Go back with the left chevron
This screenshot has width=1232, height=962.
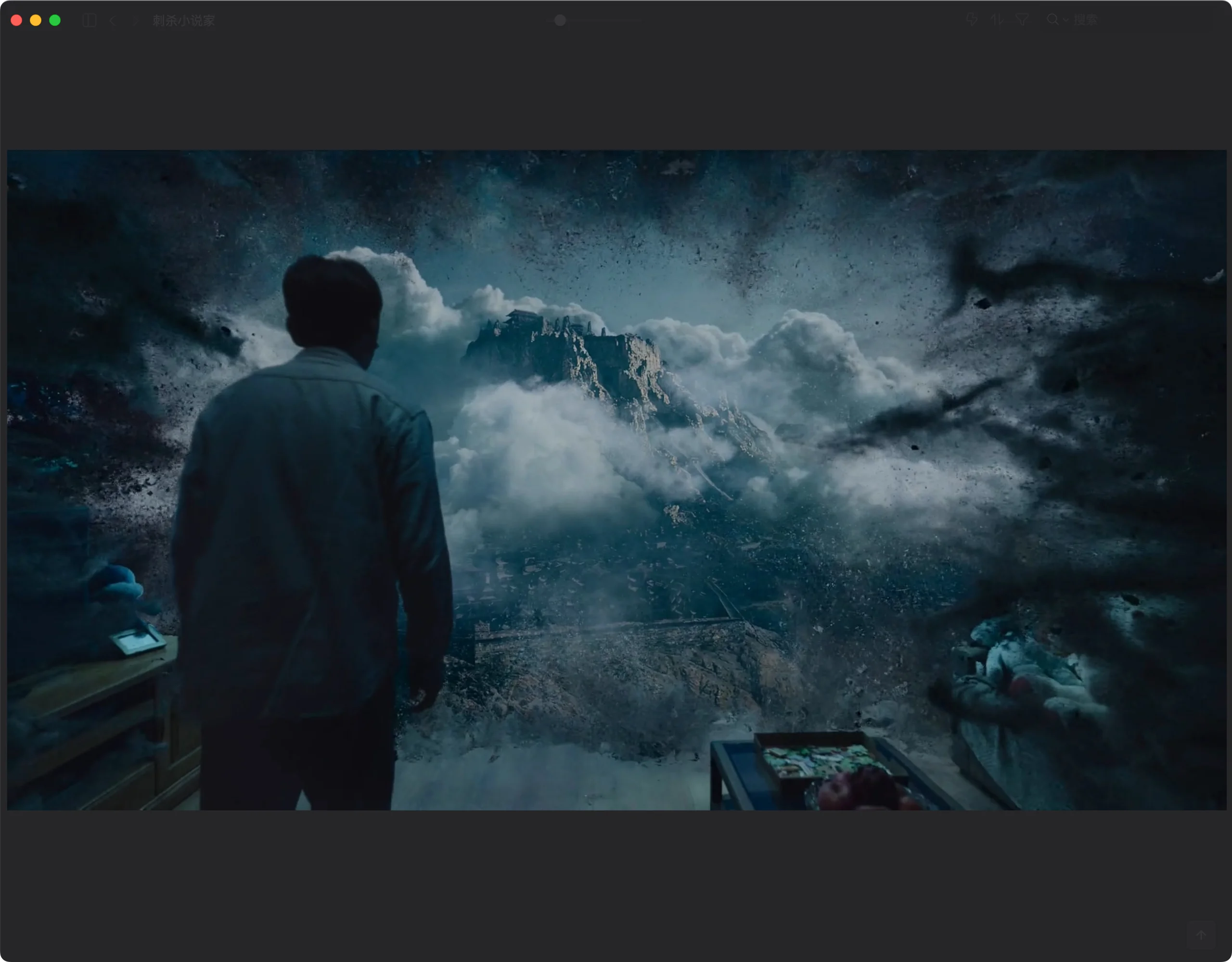pos(113,20)
